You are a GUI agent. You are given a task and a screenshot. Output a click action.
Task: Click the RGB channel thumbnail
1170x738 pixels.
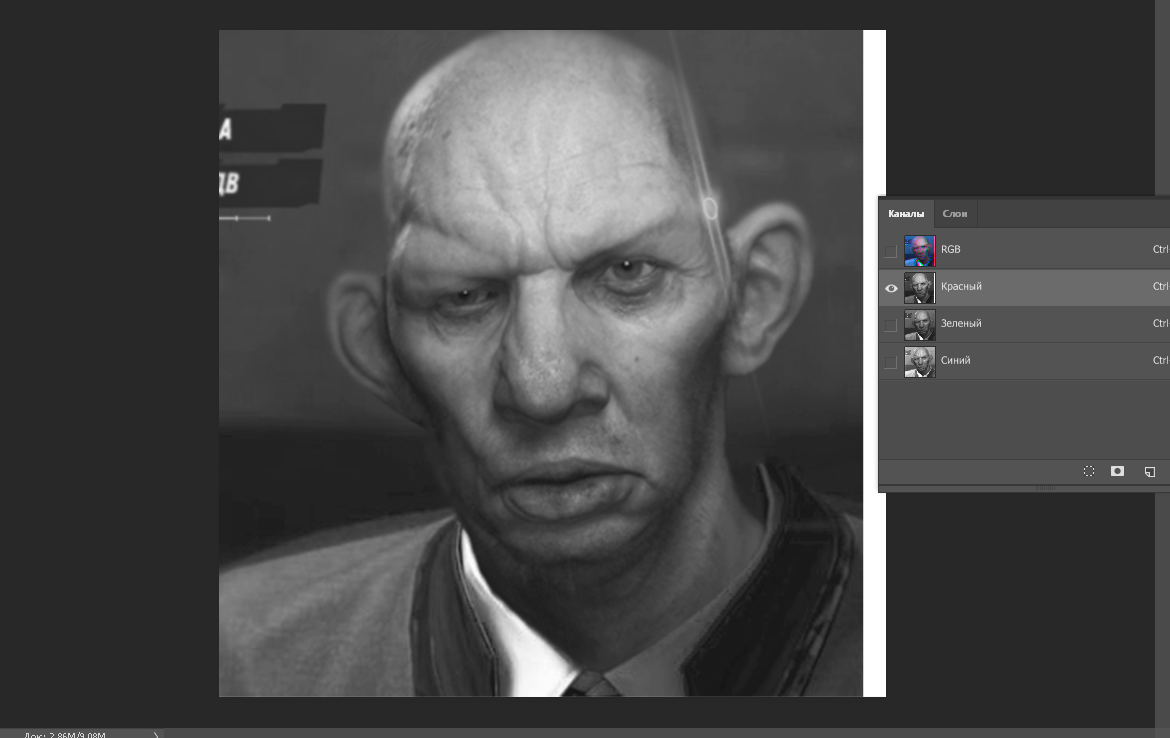919,251
